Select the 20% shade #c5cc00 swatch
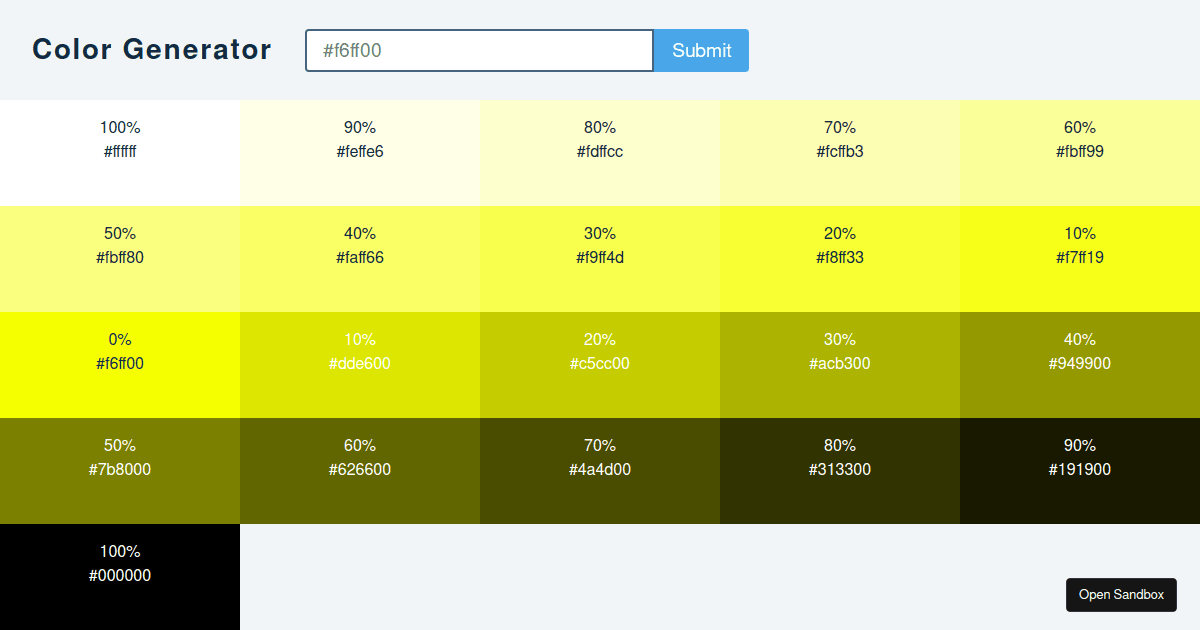 pyautogui.click(x=600, y=364)
